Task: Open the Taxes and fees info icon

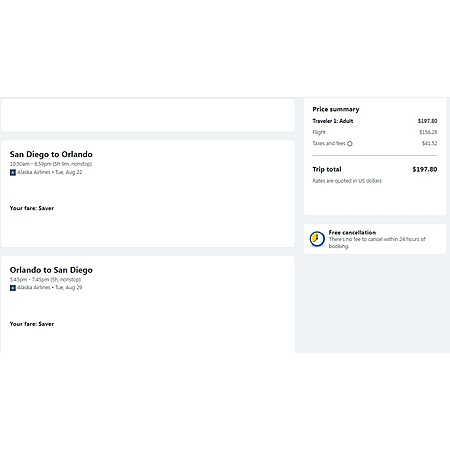Action: pyautogui.click(x=350, y=144)
